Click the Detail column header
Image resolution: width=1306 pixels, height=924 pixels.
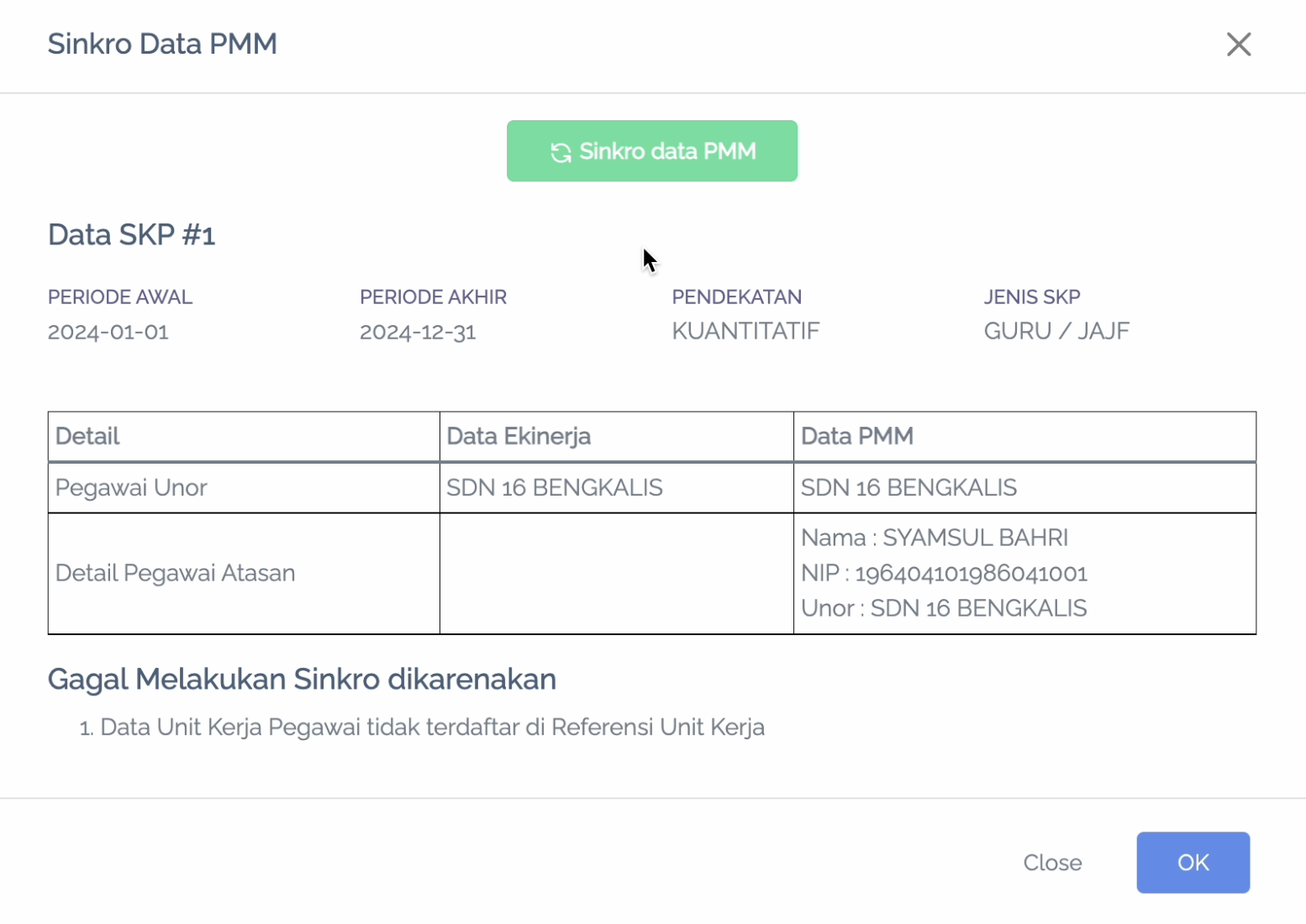coord(87,436)
